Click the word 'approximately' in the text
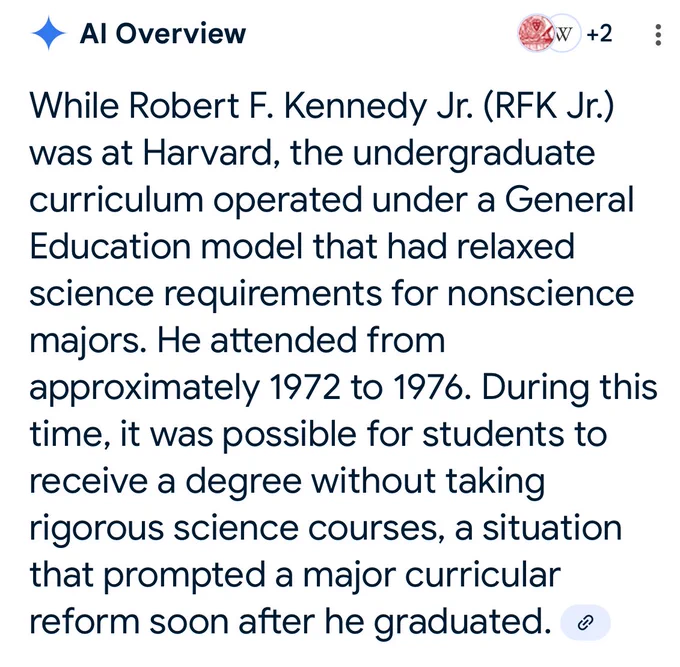The image size is (680, 667). pyautogui.click(x=144, y=388)
